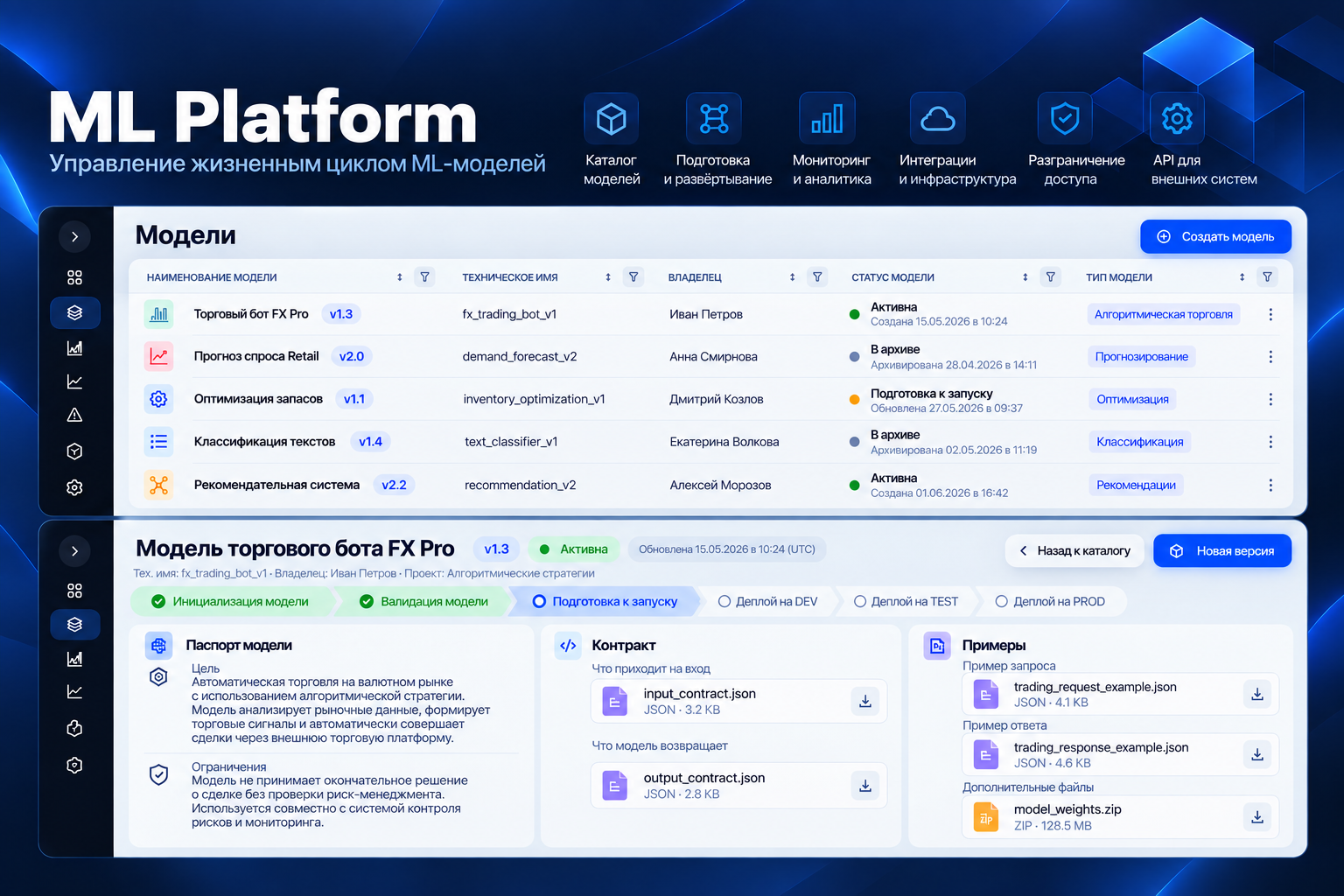Sort table by Техническое имя
1344x896 pixels.
click(608, 277)
